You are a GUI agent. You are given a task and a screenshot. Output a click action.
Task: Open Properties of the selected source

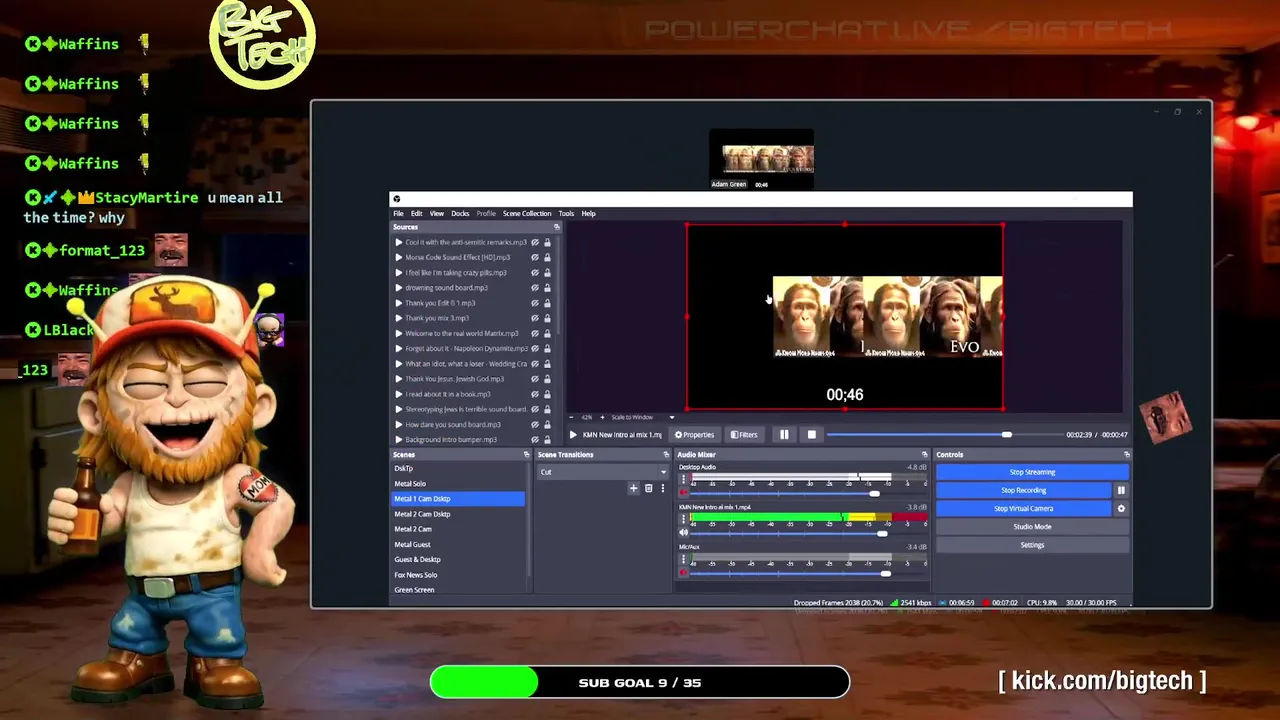[695, 435]
